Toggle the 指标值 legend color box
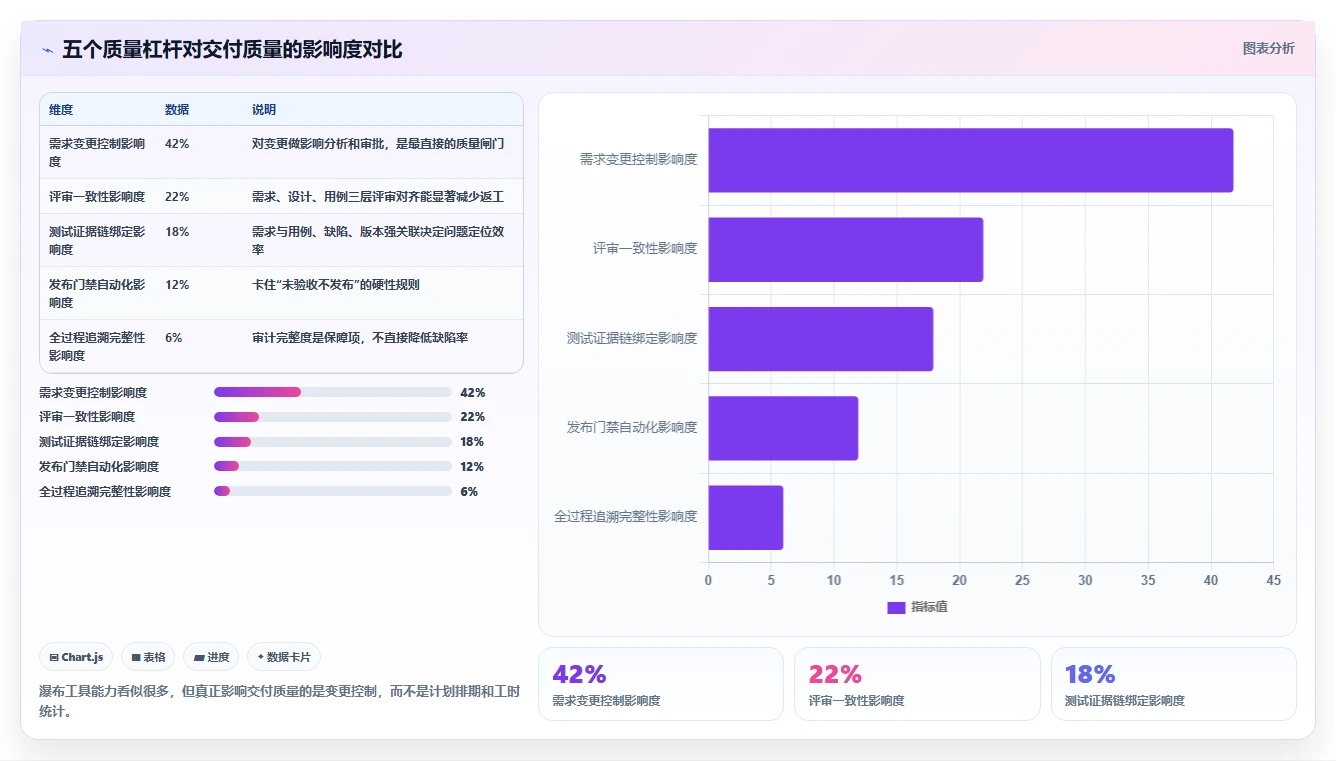 896,608
